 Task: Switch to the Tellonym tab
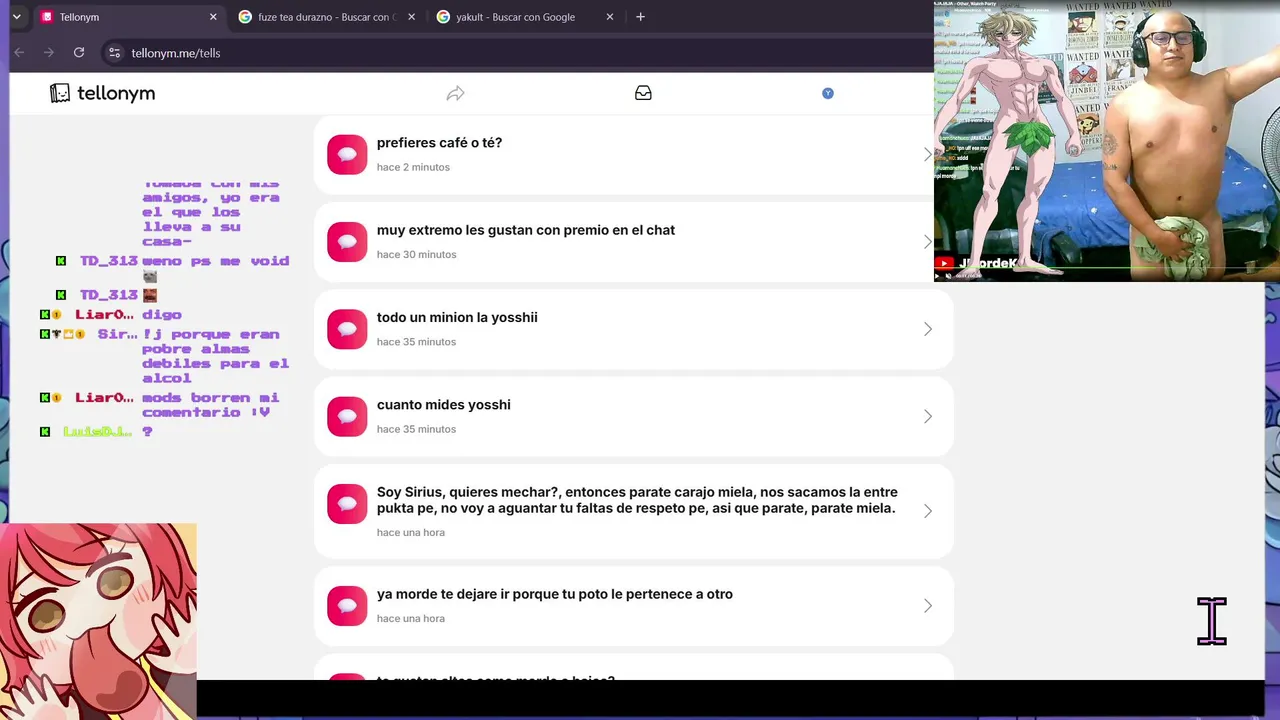[x=129, y=17]
